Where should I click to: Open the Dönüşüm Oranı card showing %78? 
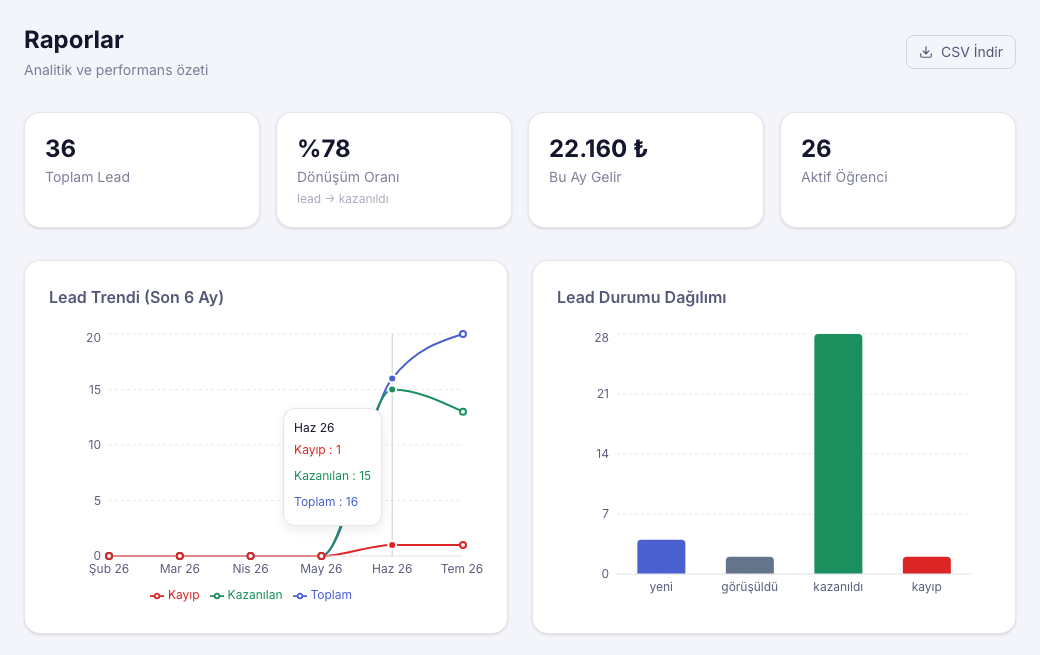[394, 170]
